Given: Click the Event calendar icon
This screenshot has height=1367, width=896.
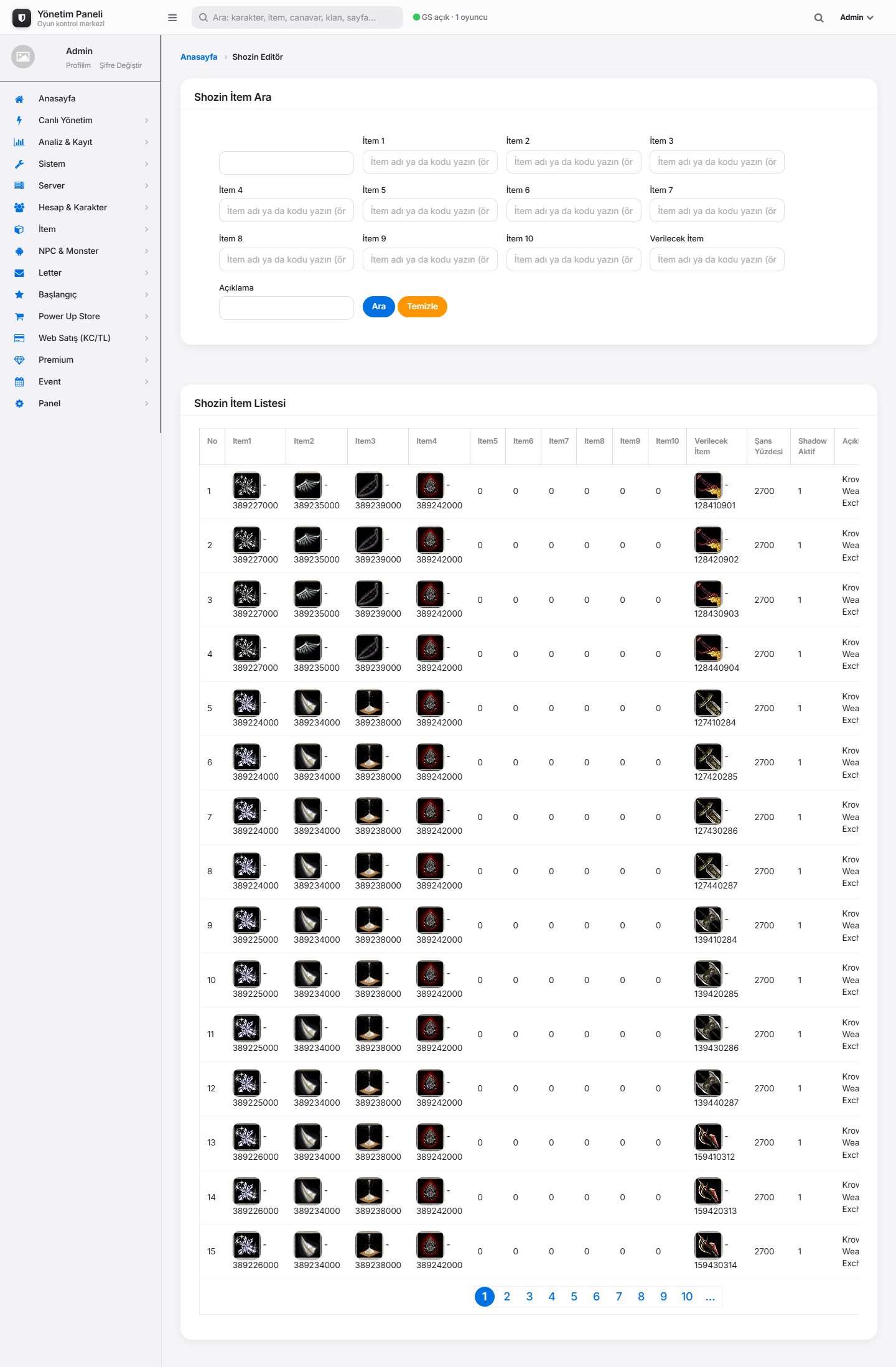Looking at the screenshot, I should (x=19, y=382).
